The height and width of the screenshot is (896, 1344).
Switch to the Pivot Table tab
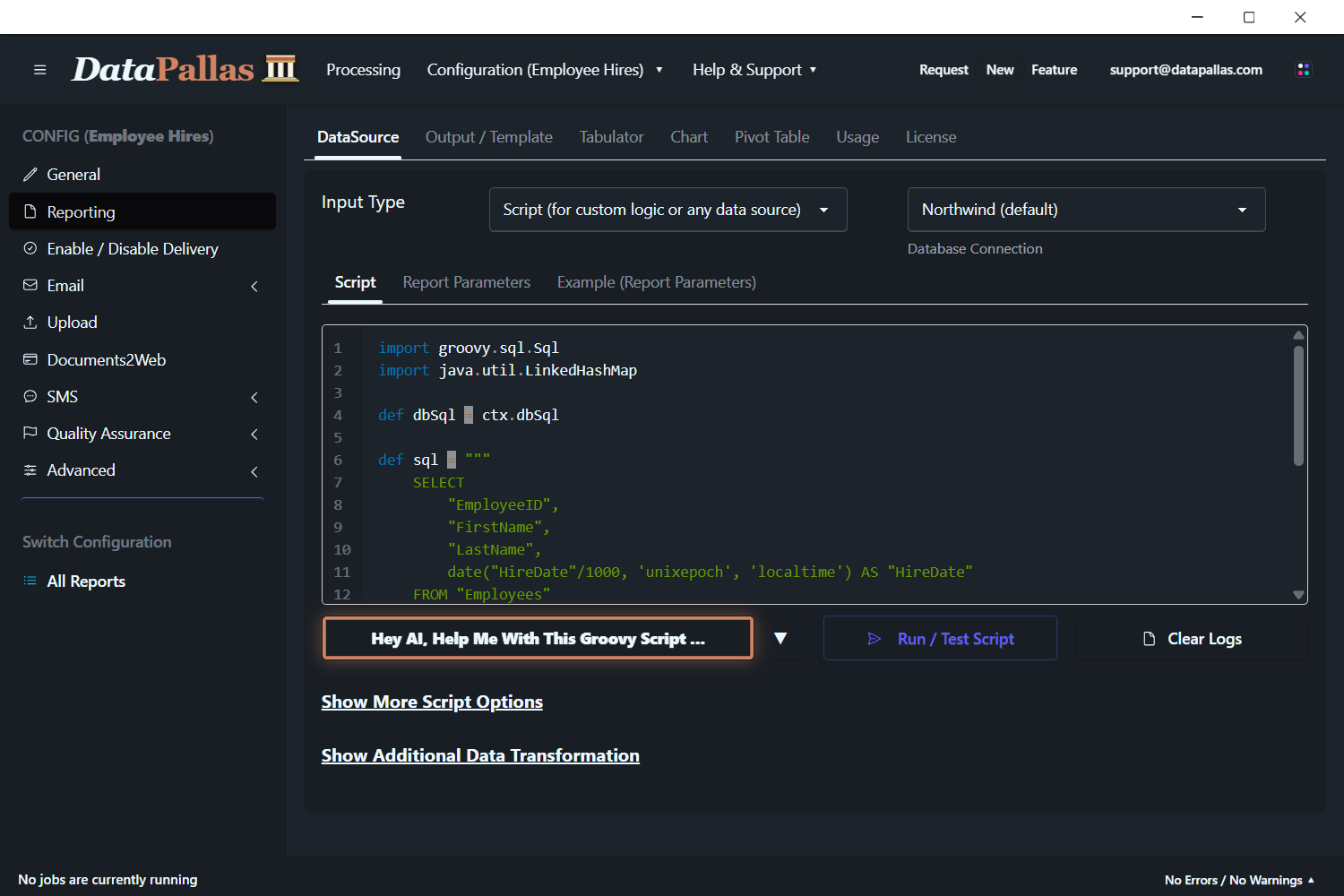pyautogui.click(x=772, y=137)
